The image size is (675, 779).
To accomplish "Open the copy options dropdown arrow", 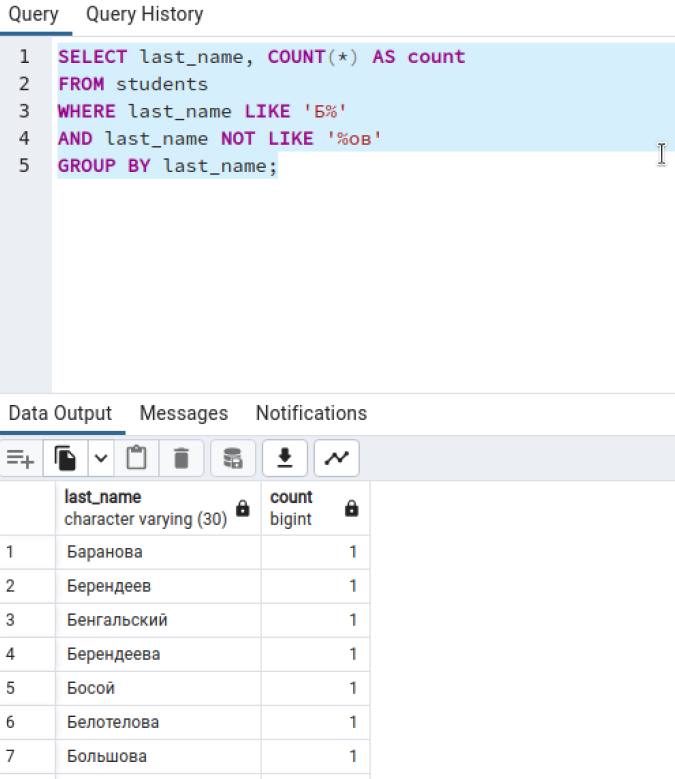I will coord(101,458).
